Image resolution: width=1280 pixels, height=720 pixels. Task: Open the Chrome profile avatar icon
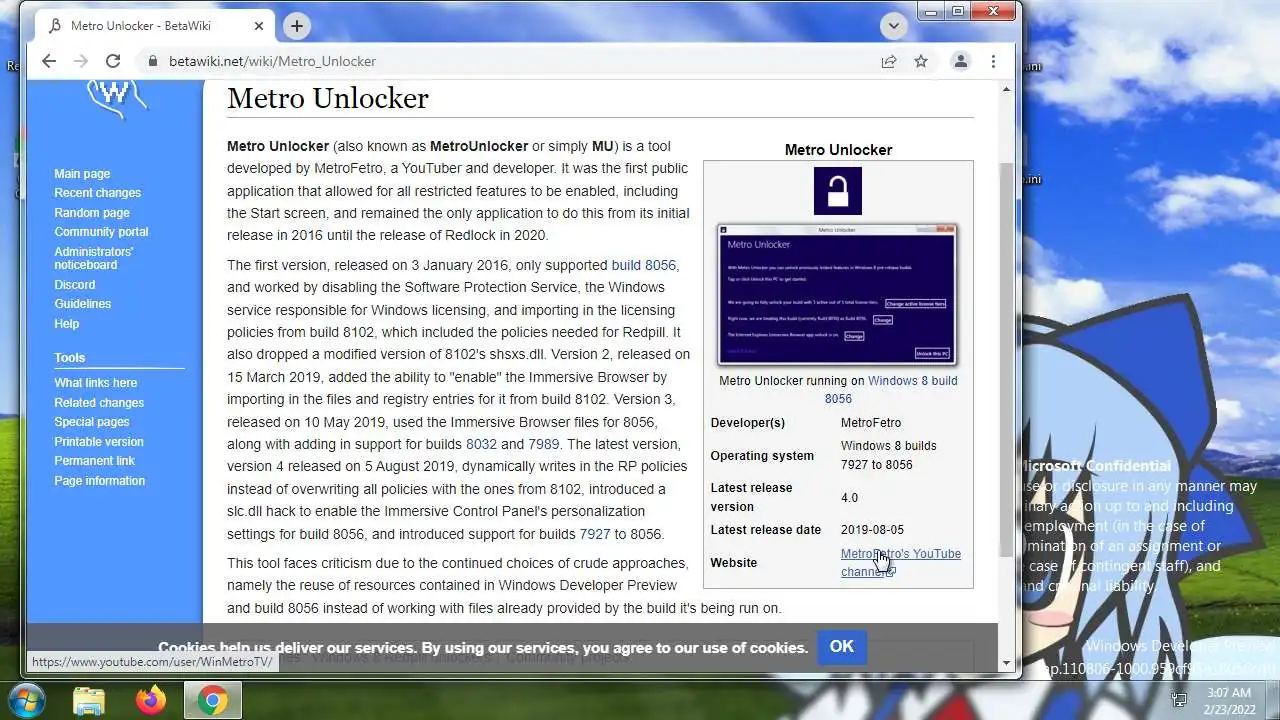coord(960,61)
